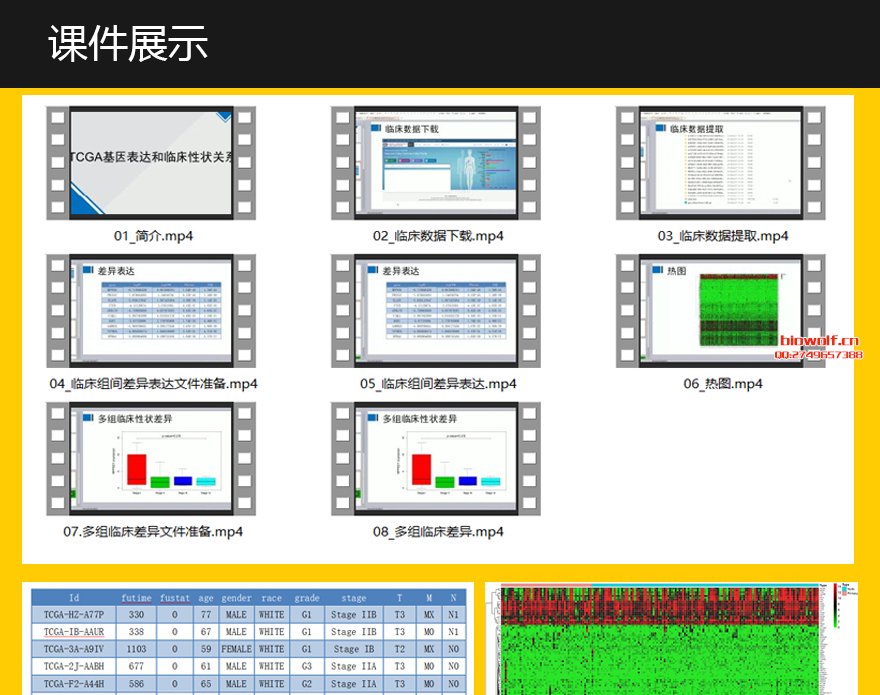Image resolution: width=880 pixels, height=695 pixels.
Task: Select the file name 05_临床组间差异表达.mp4
Action: click(438, 384)
